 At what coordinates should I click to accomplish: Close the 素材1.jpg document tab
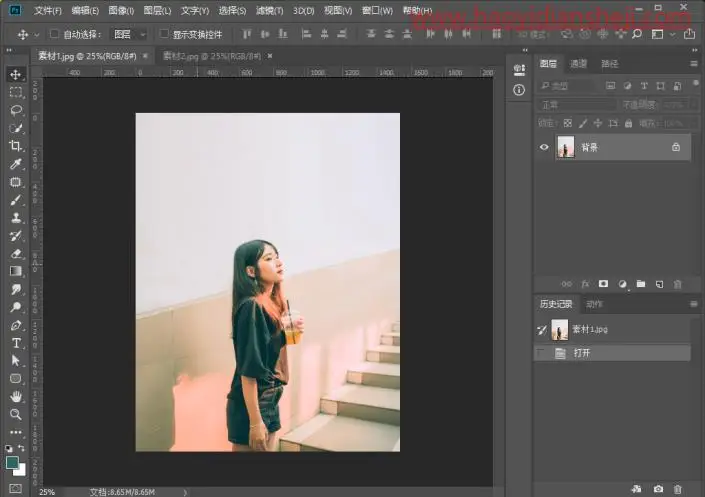coord(145,56)
